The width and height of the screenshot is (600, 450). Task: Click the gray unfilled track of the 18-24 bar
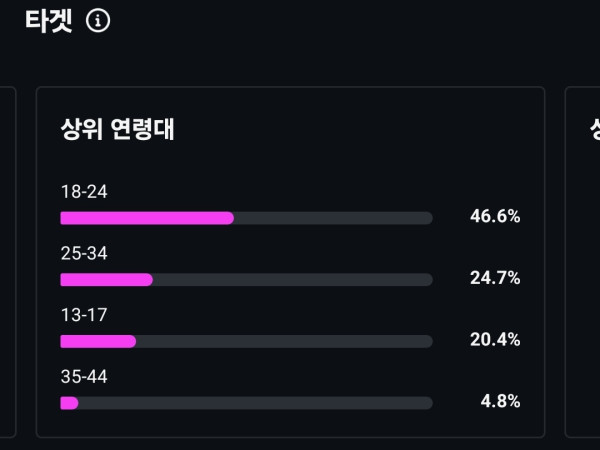[333, 218]
